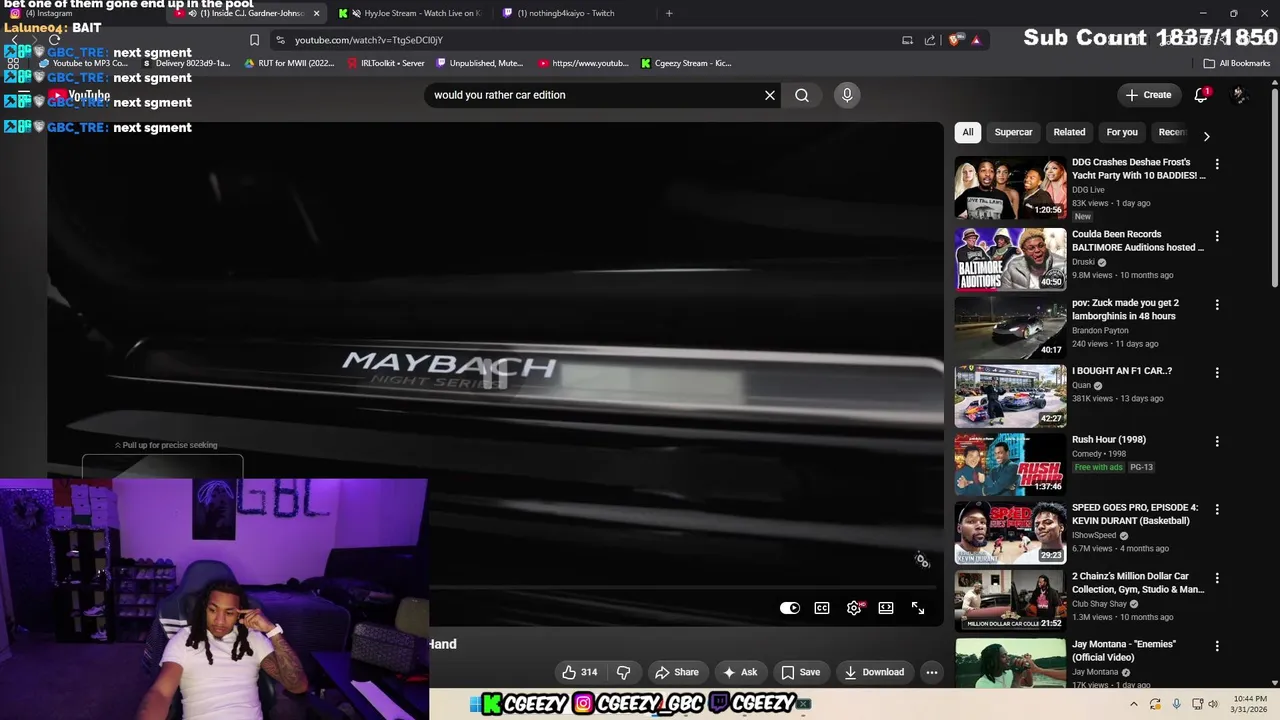Click the Create button
The image size is (1280, 720).
point(1148,95)
